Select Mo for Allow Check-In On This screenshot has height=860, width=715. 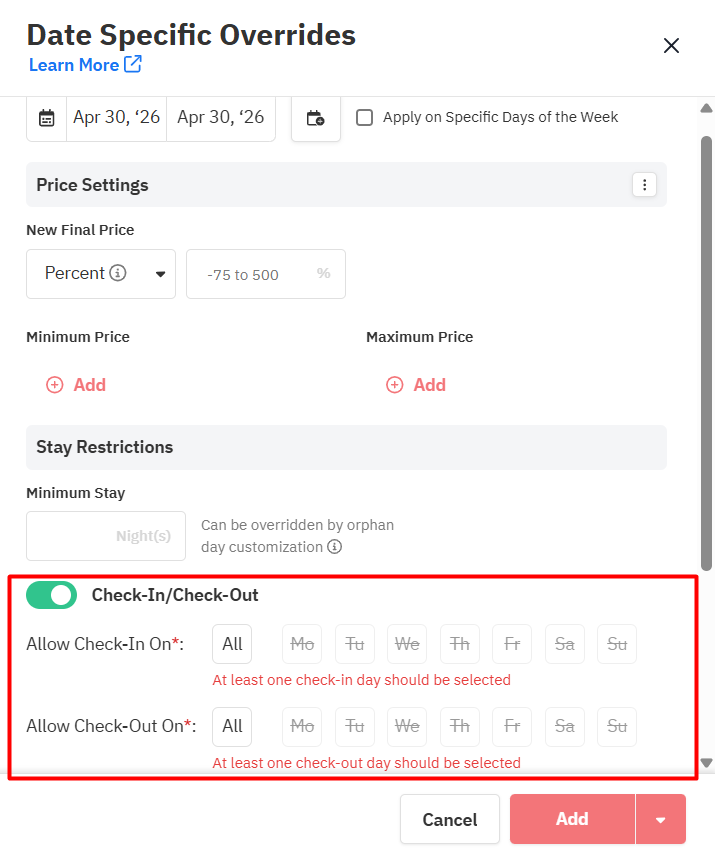point(302,644)
